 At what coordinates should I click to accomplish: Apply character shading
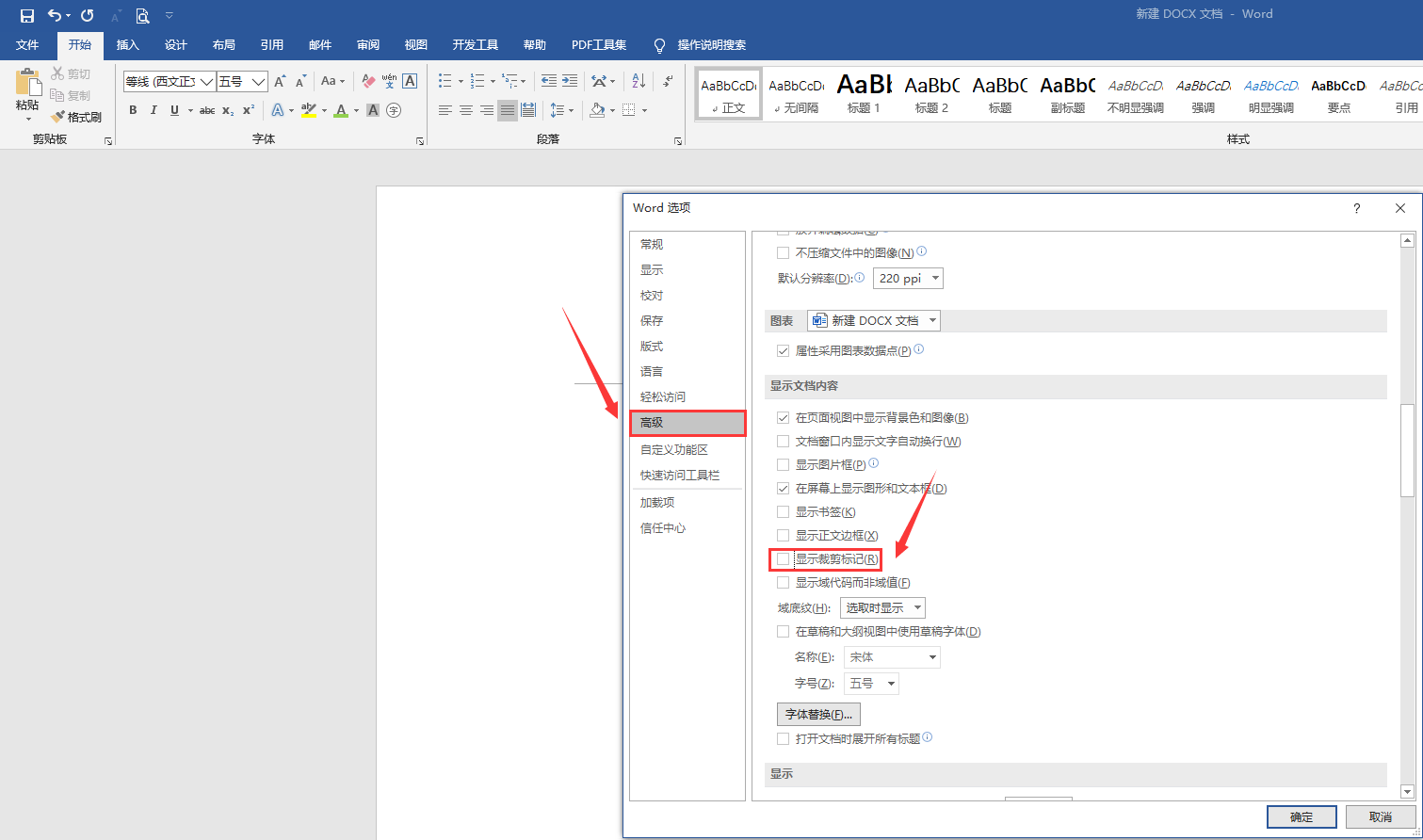[x=373, y=110]
